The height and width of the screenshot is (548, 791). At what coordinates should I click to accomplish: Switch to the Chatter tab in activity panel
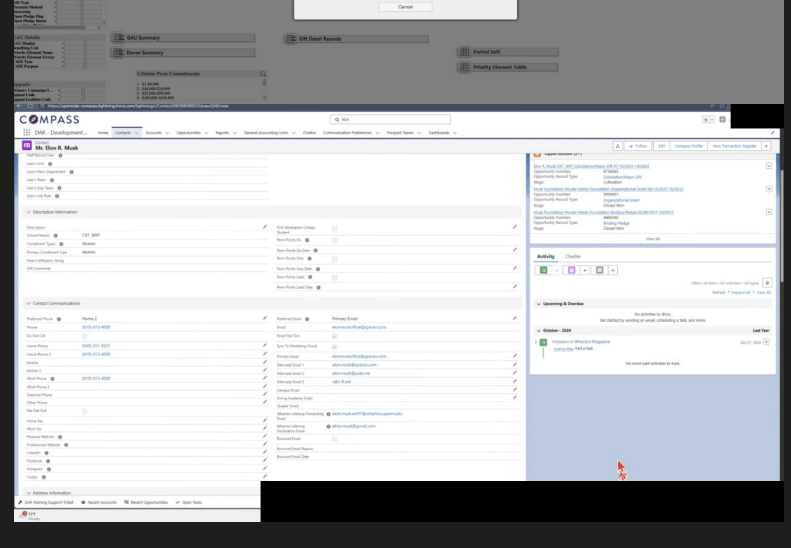(x=573, y=256)
